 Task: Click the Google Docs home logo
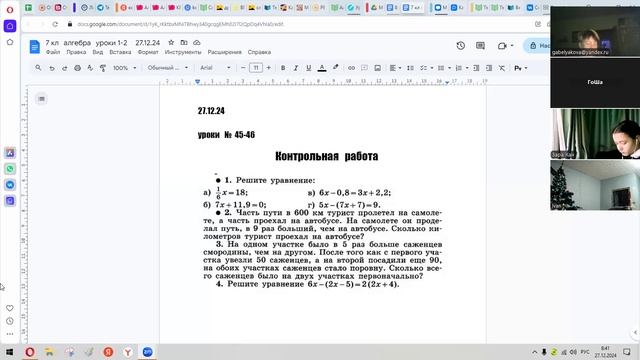[x=35, y=47]
